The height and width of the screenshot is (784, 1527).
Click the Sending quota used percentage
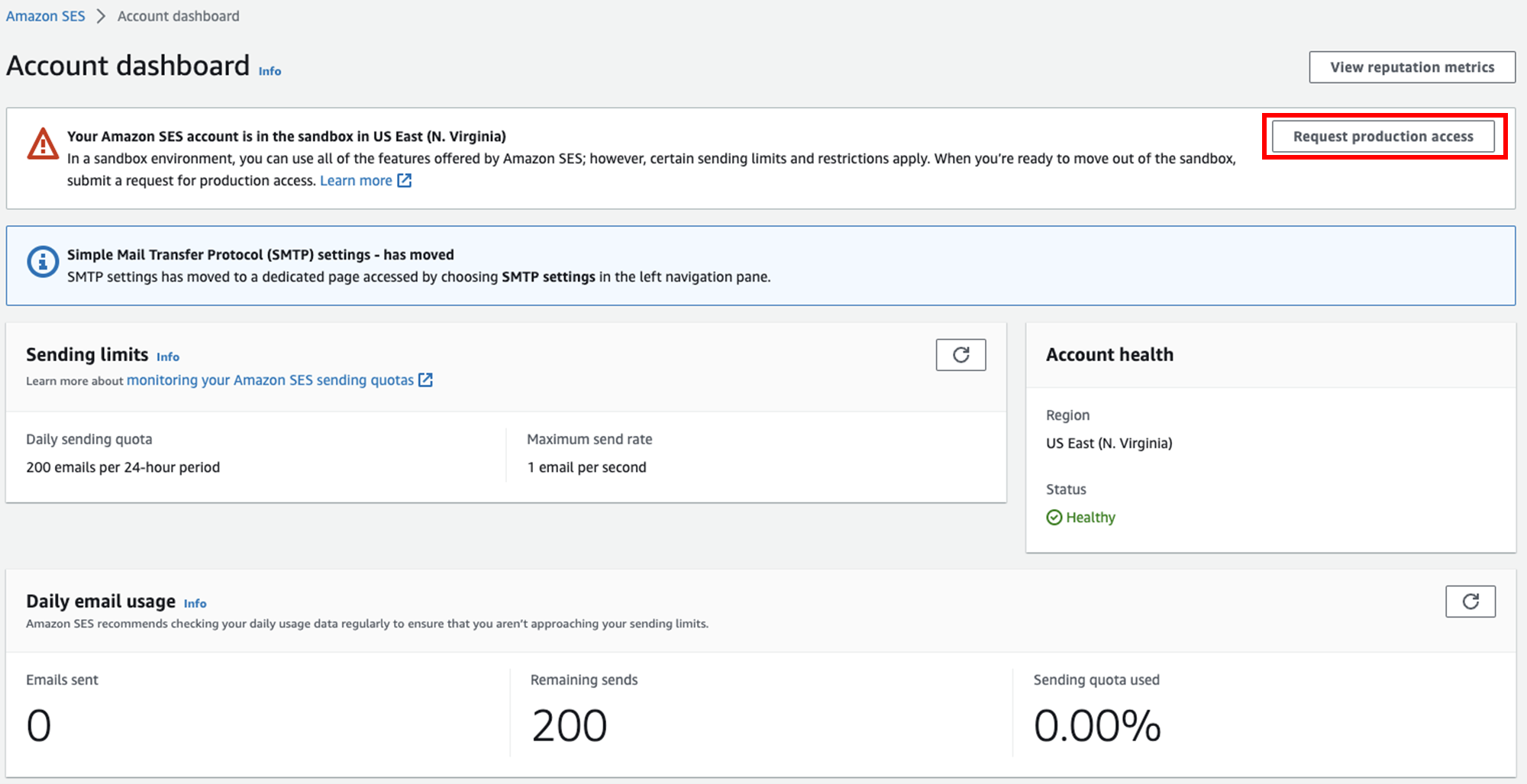click(1096, 725)
